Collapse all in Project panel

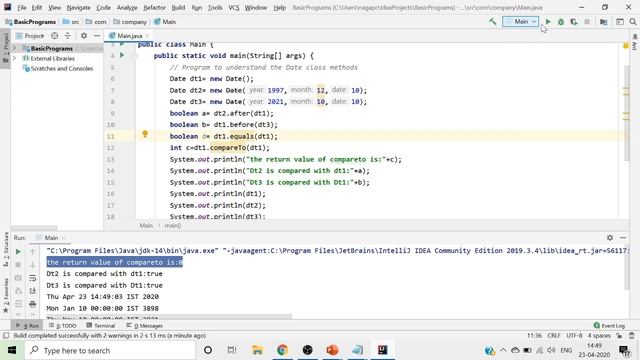pos(67,36)
